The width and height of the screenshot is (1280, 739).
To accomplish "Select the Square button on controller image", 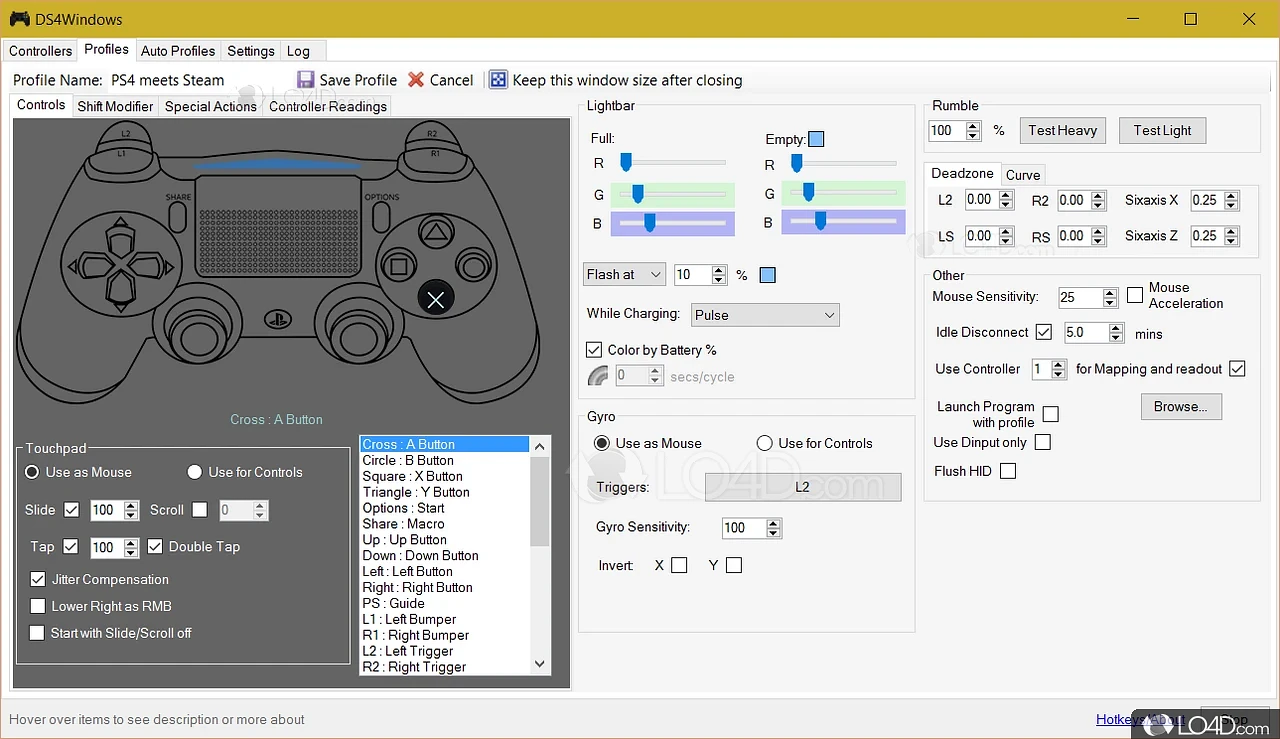I will (x=399, y=267).
